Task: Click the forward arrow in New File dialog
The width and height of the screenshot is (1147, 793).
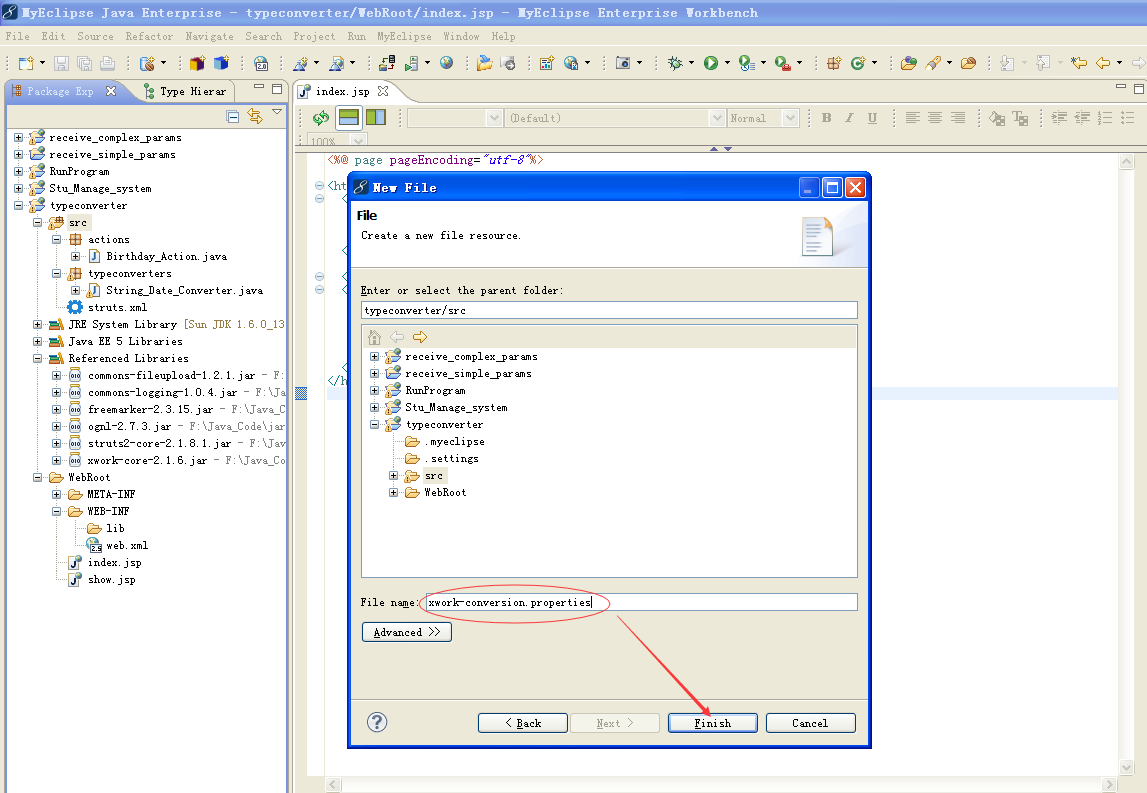Action: [420, 337]
